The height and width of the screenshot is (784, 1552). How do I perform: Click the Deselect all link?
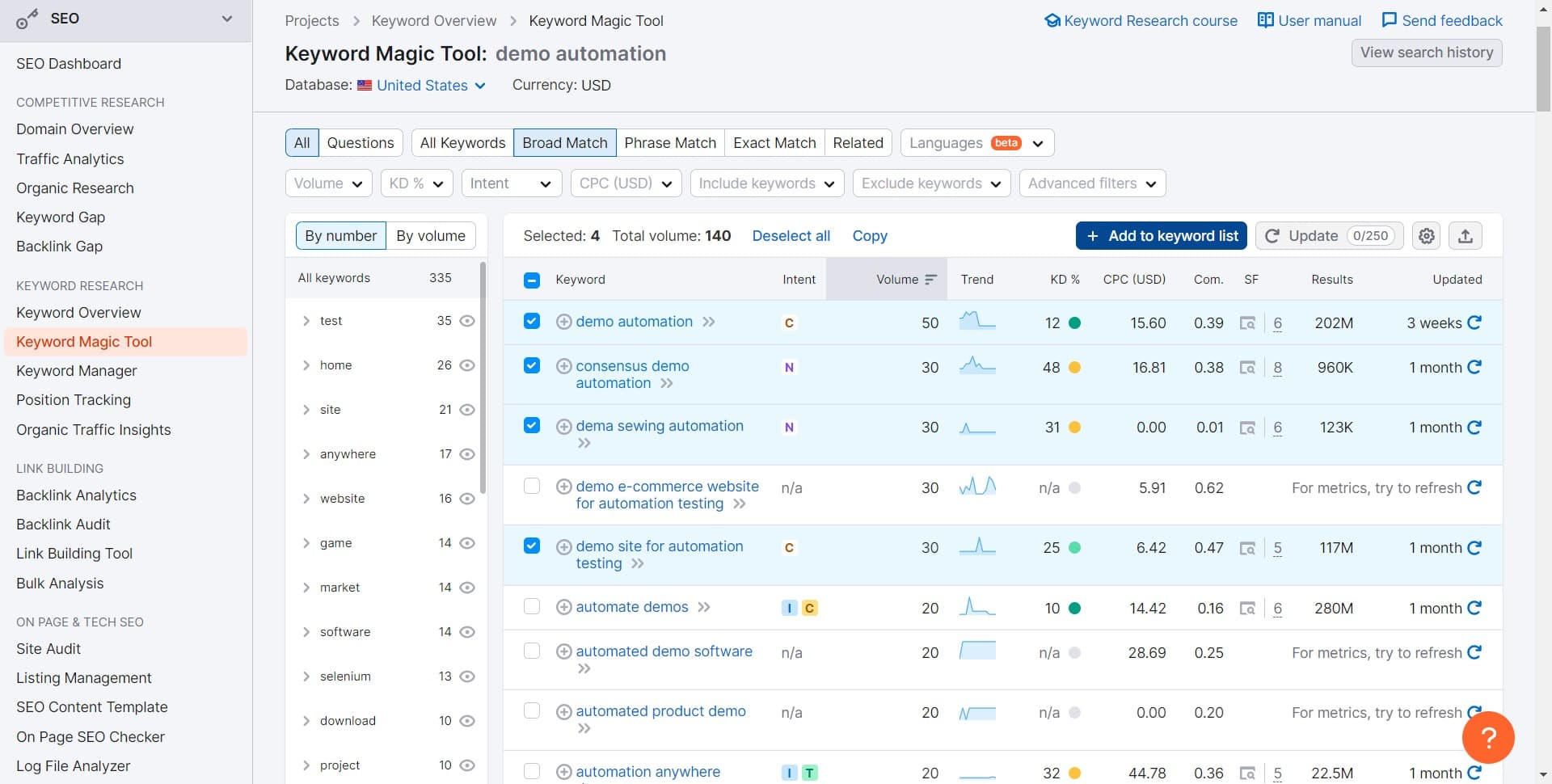pos(791,236)
